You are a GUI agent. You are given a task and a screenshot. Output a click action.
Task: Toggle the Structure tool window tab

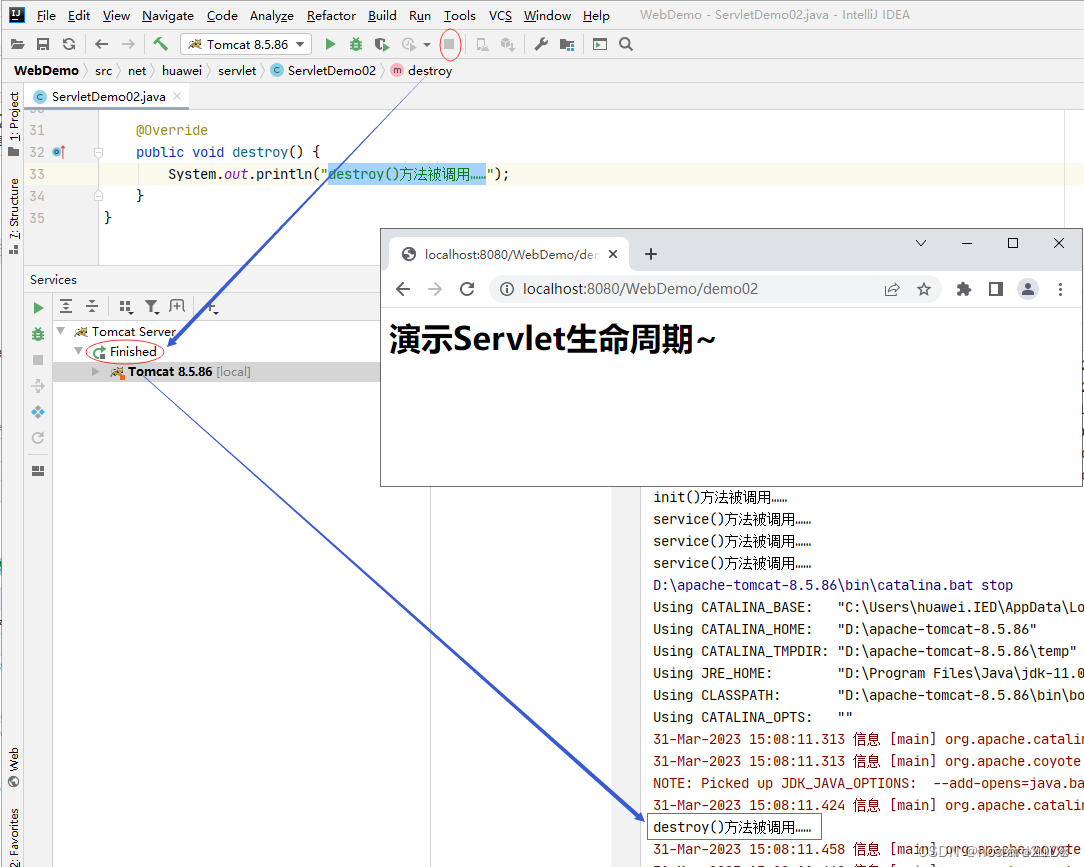pyautogui.click(x=14, y=216)
